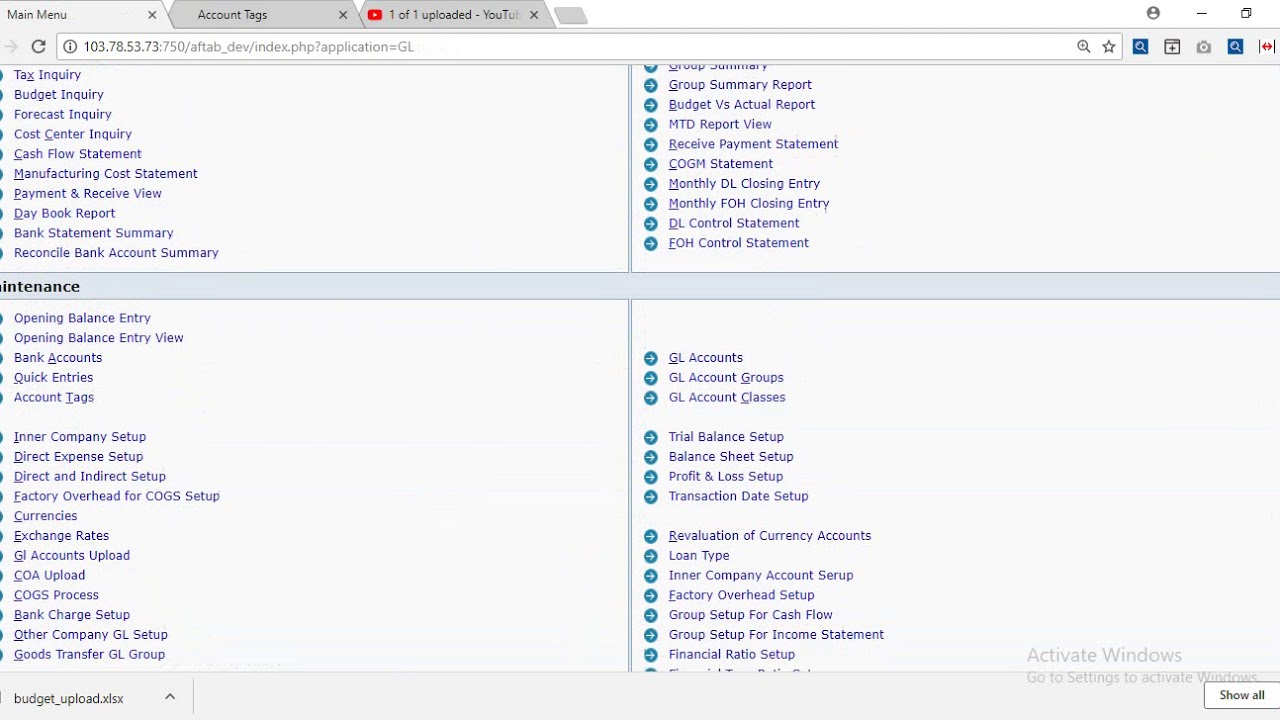Click arrow icon beside Trial Balance Setup
Viewport: 1280px width, 720px height.
(x=651, y=437)
